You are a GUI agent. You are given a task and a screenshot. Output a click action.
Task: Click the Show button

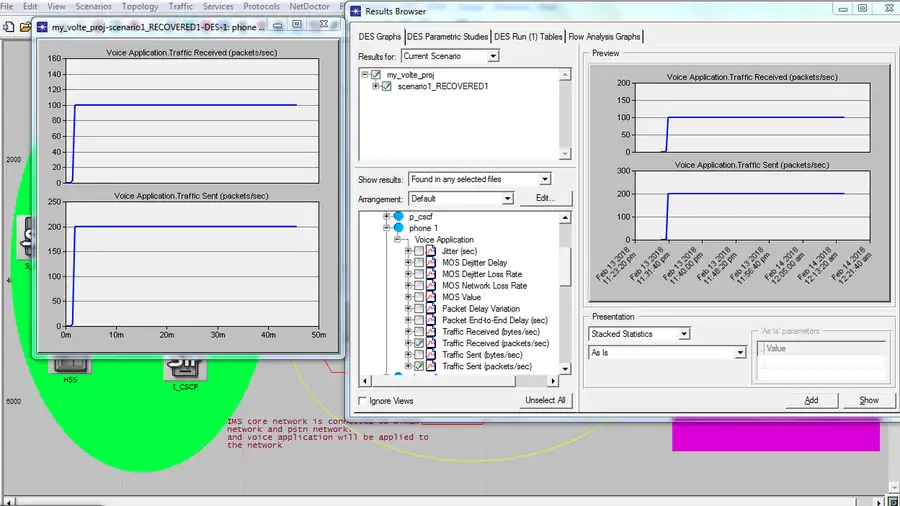coord(868,400)
